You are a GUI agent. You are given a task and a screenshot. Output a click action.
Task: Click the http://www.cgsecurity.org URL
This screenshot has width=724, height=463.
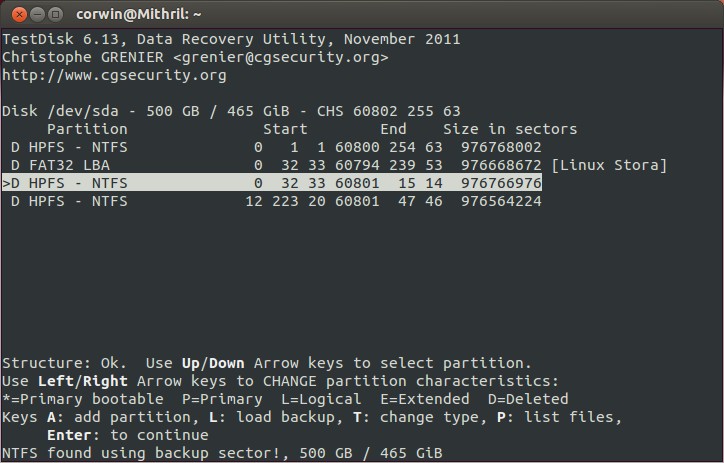point(114,75)
